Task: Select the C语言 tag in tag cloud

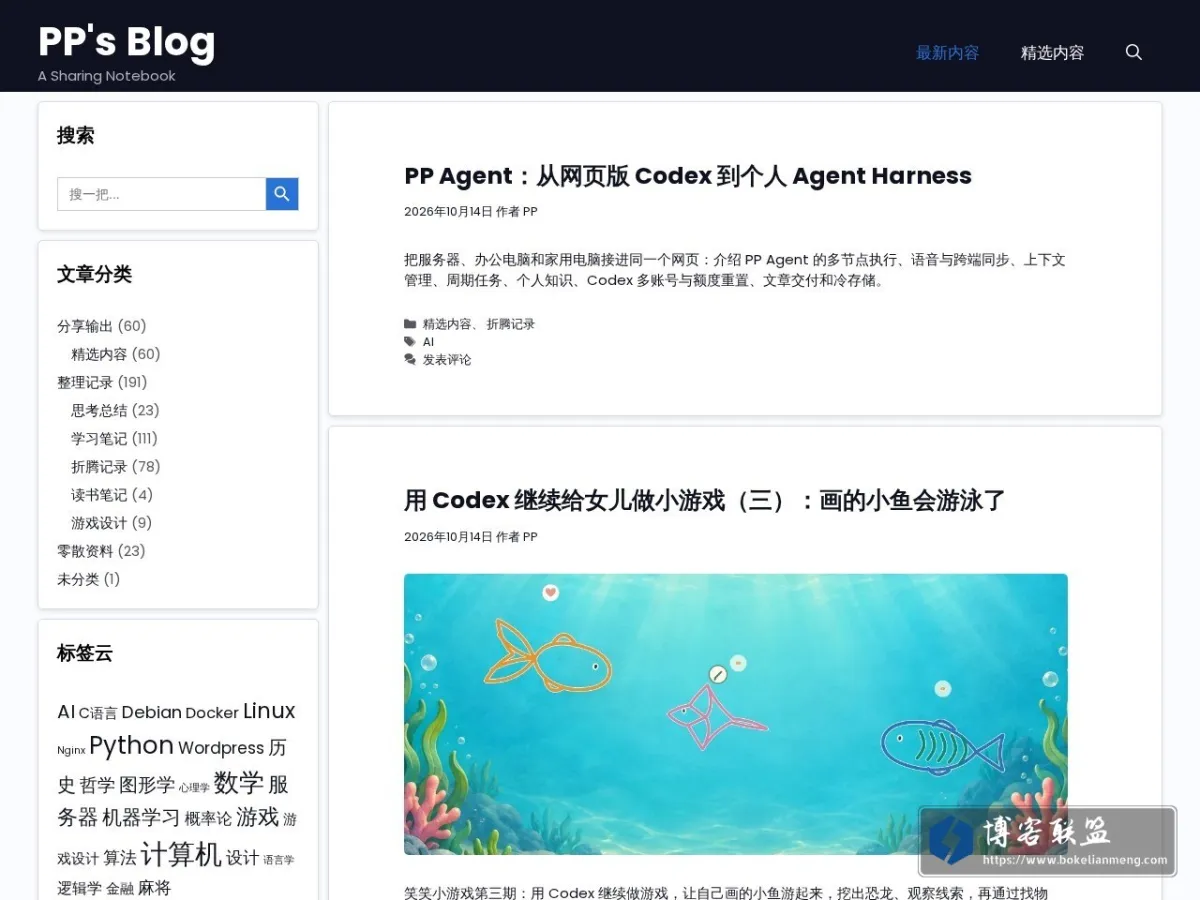Action: click(98, 713)
